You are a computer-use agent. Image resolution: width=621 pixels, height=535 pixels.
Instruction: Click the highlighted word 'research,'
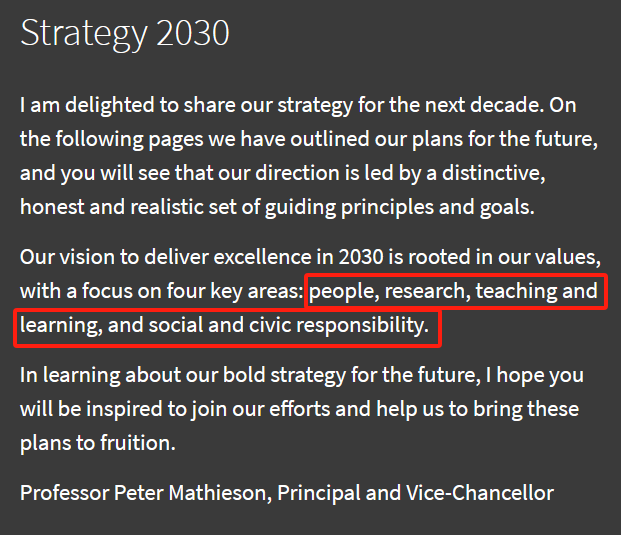click(427, 292)
